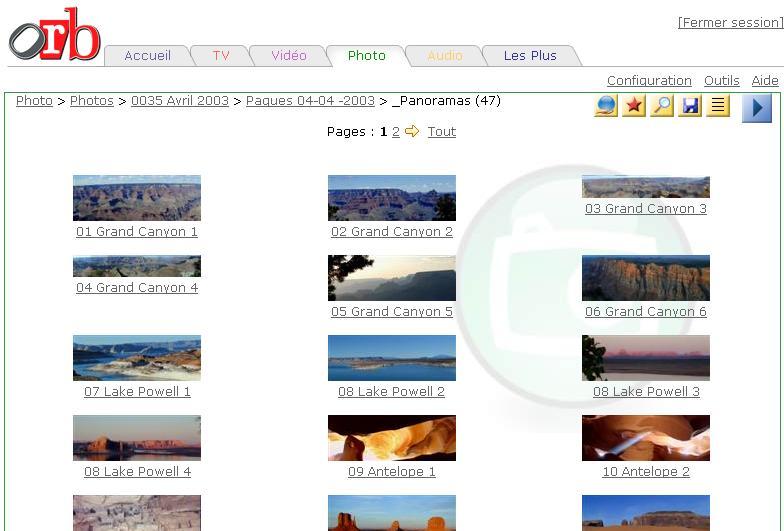The height and width of the screenshot is (531, 784).
Task: Open thumbnail of 08 Lake Powell 3
Action: (x=646, y=358)
